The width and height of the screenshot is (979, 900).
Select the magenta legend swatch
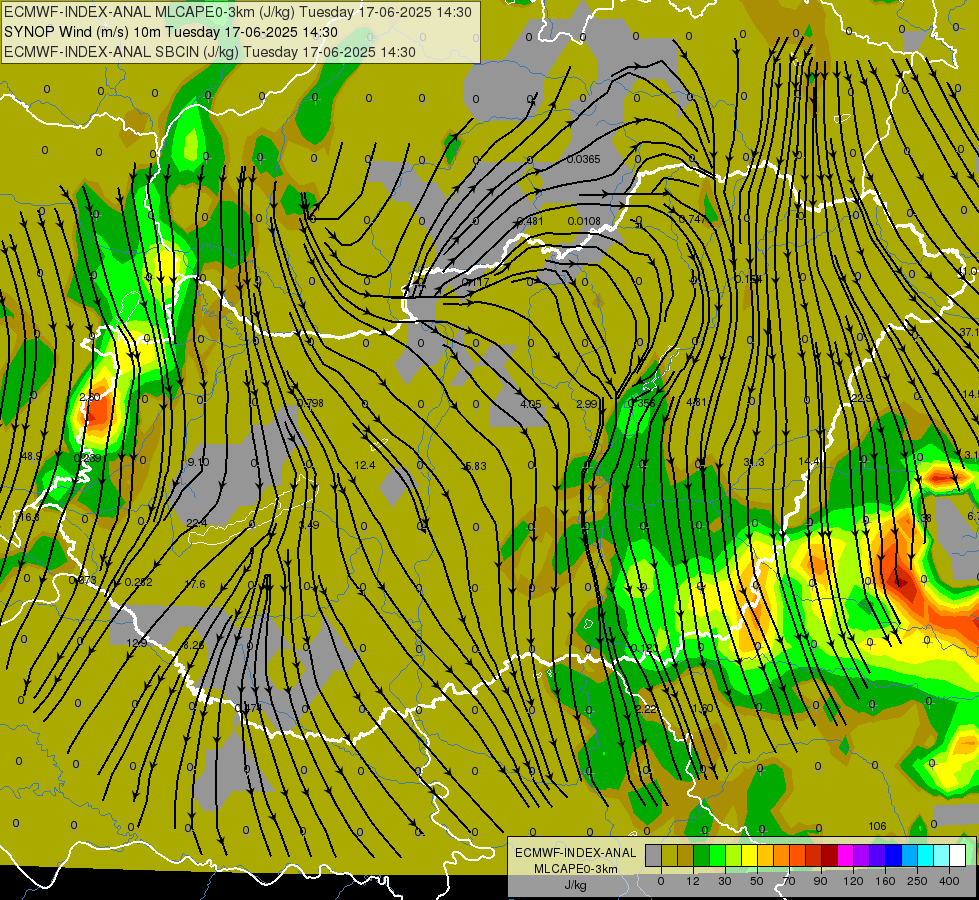point(845,855)
